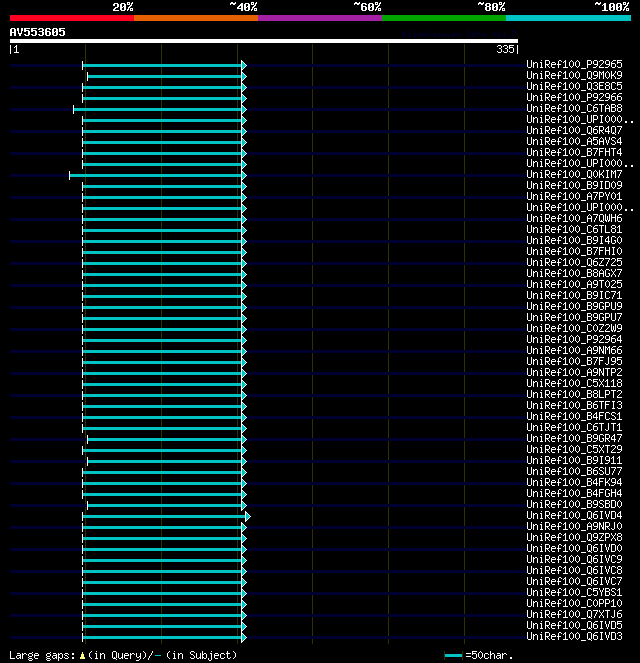Select the UniRef100_C0Z2W9 label
Viewport: 640px width, 663px height.
pos(574,328)
